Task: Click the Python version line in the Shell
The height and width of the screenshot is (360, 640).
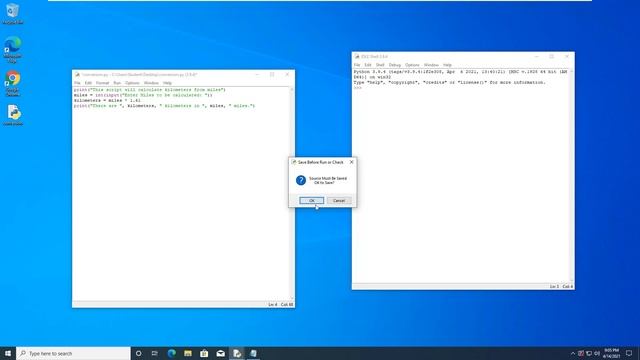Action: pos(460,74)
